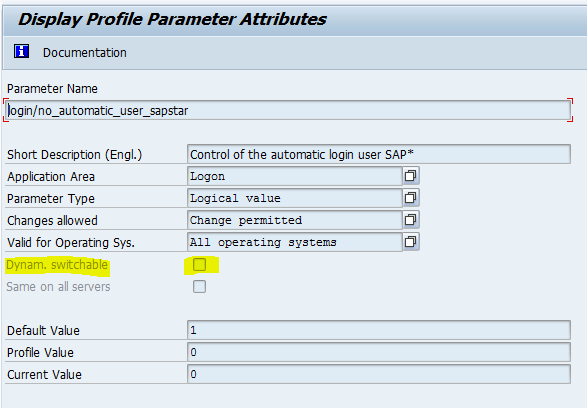
Task: Click the Profile Value field
Action: pyautogui.click(x=378, y=352)
